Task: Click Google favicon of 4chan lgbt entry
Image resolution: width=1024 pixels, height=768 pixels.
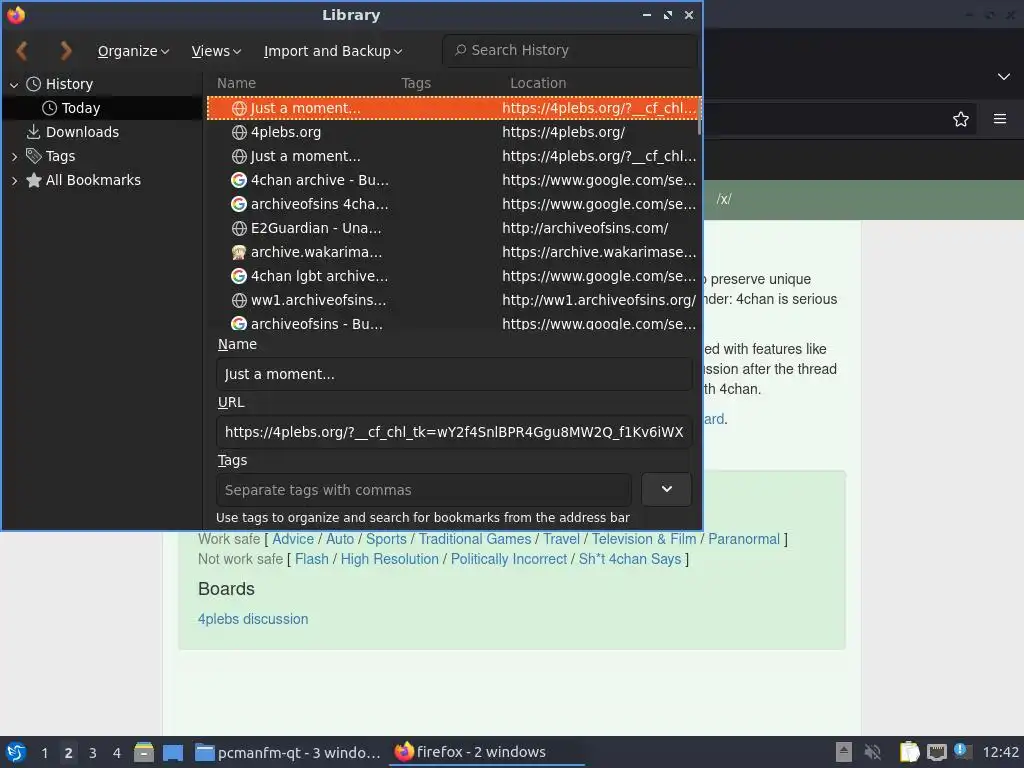Action: 239,276
